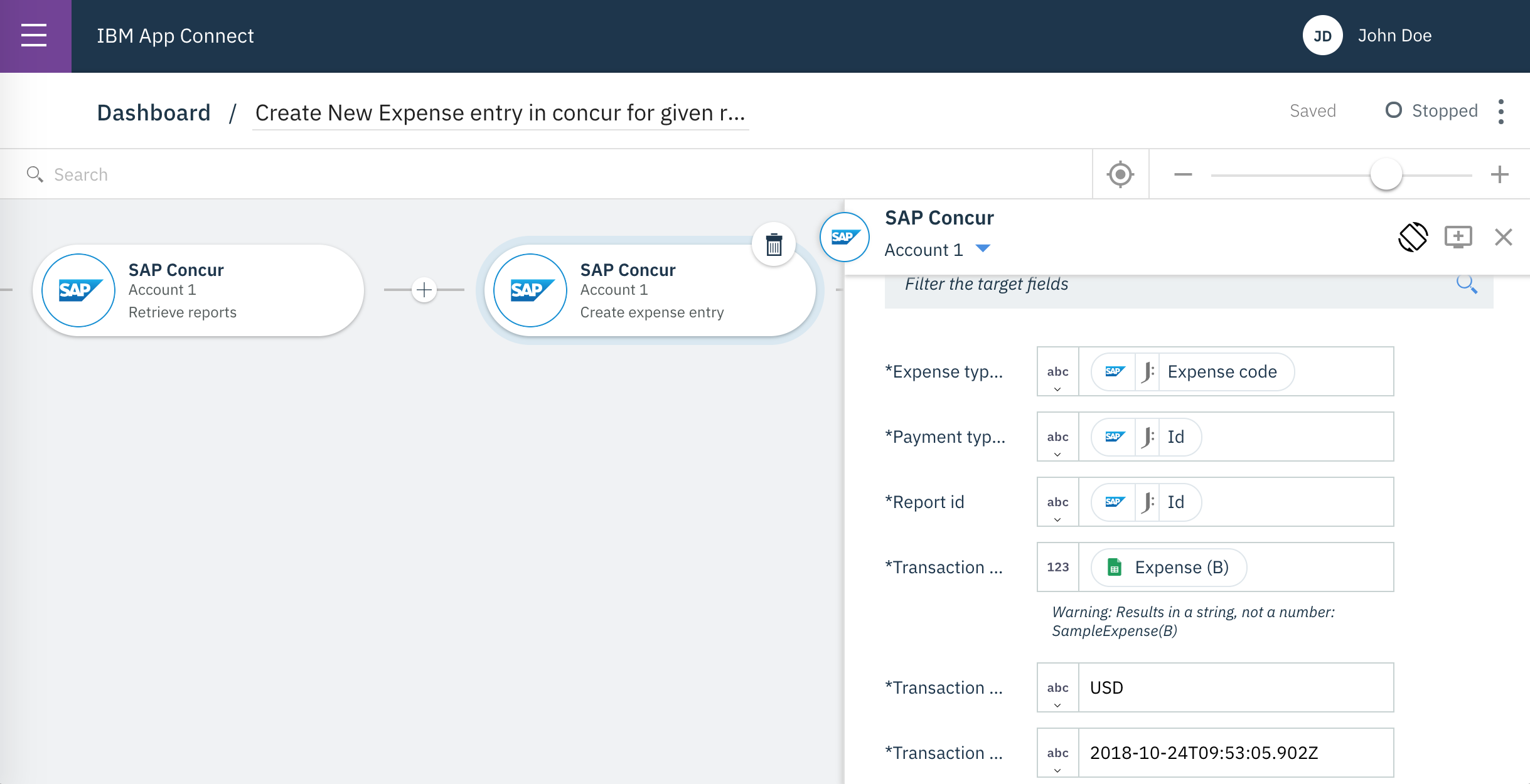The height and width of the screenshot is (784, 1530).
Task: Zoom in with the plus icon
Action: tap(1499, 174)
